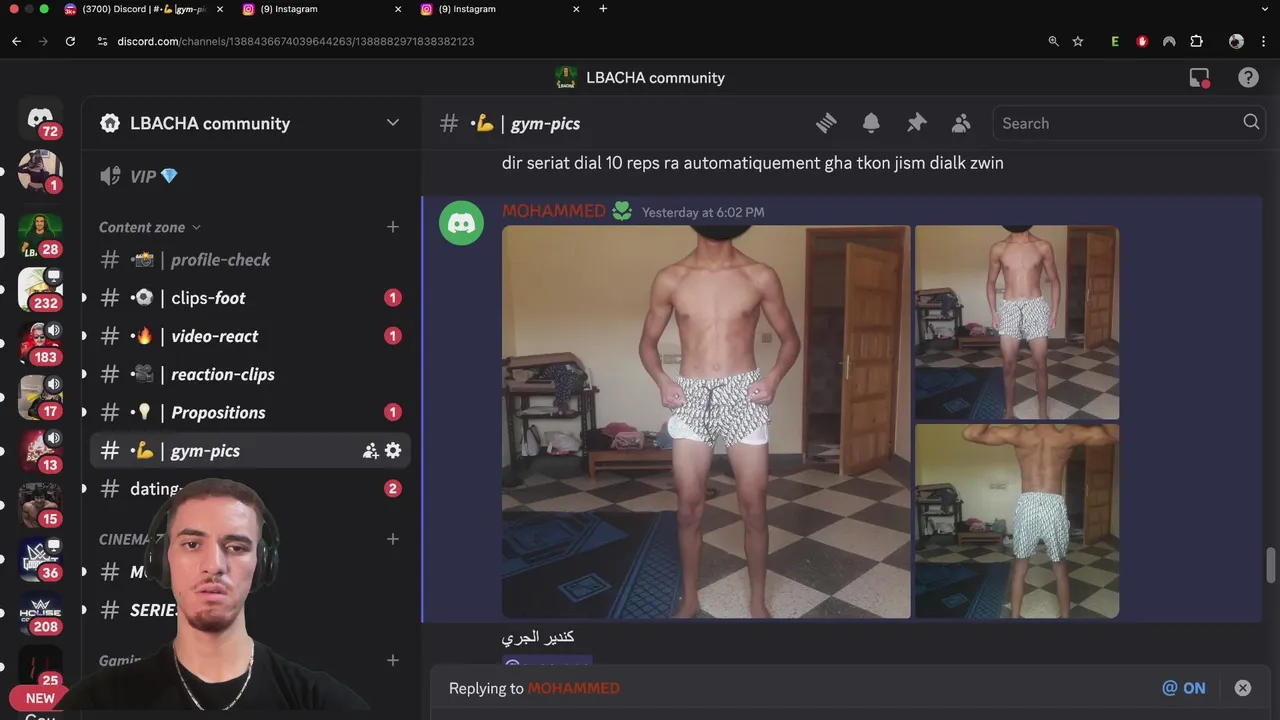Cancel reply with close X button

click(x=1242, y=688)
